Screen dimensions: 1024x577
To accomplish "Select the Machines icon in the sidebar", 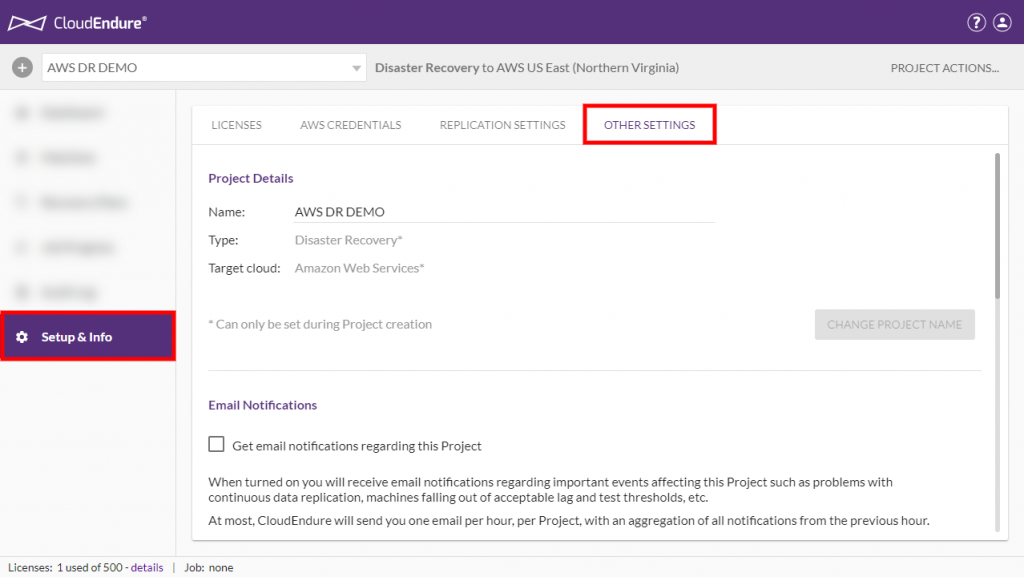I will pyautogui.click(x=22, y=157).
